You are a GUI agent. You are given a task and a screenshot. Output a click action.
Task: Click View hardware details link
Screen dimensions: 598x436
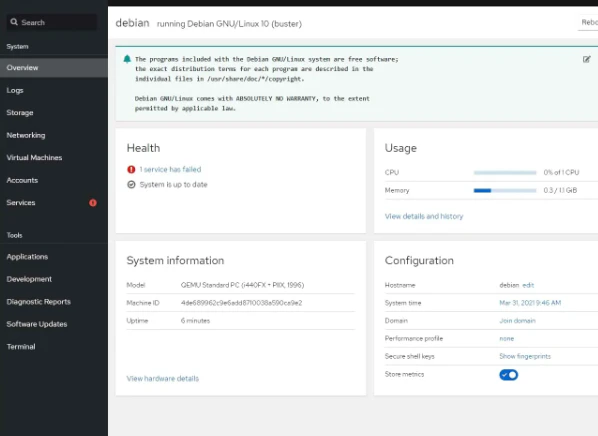162,378
